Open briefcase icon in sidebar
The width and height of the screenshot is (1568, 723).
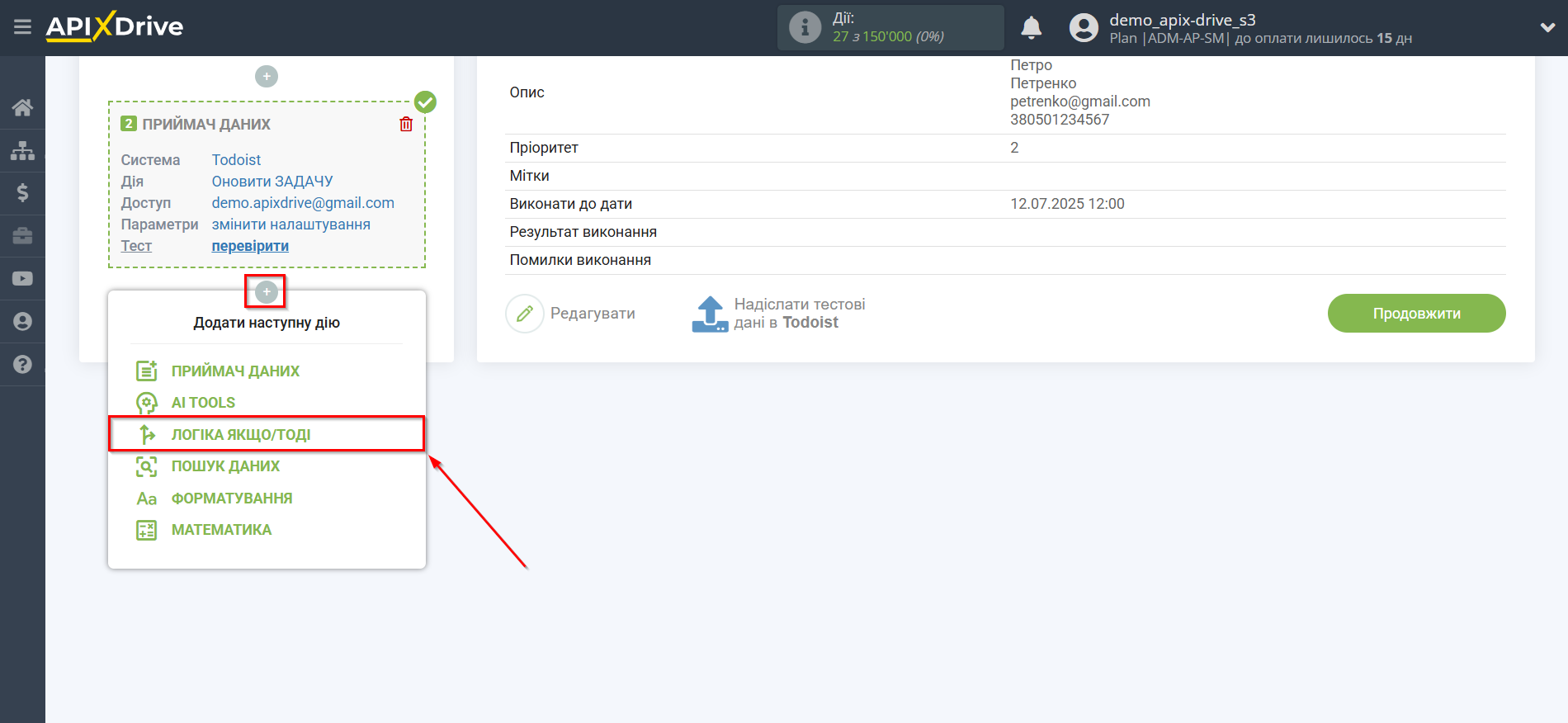pos(22,236)
